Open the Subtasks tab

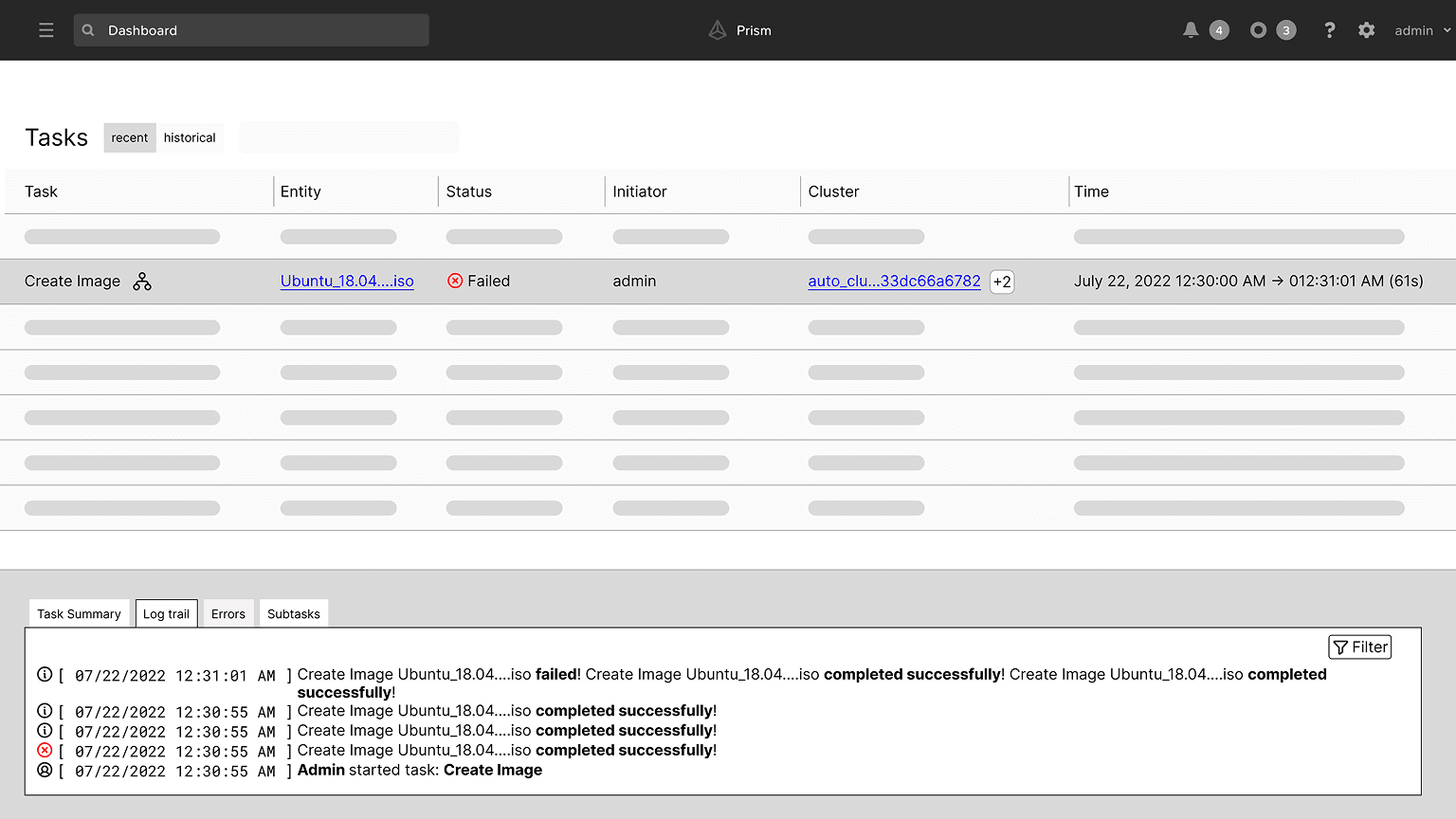click(294, 614)
